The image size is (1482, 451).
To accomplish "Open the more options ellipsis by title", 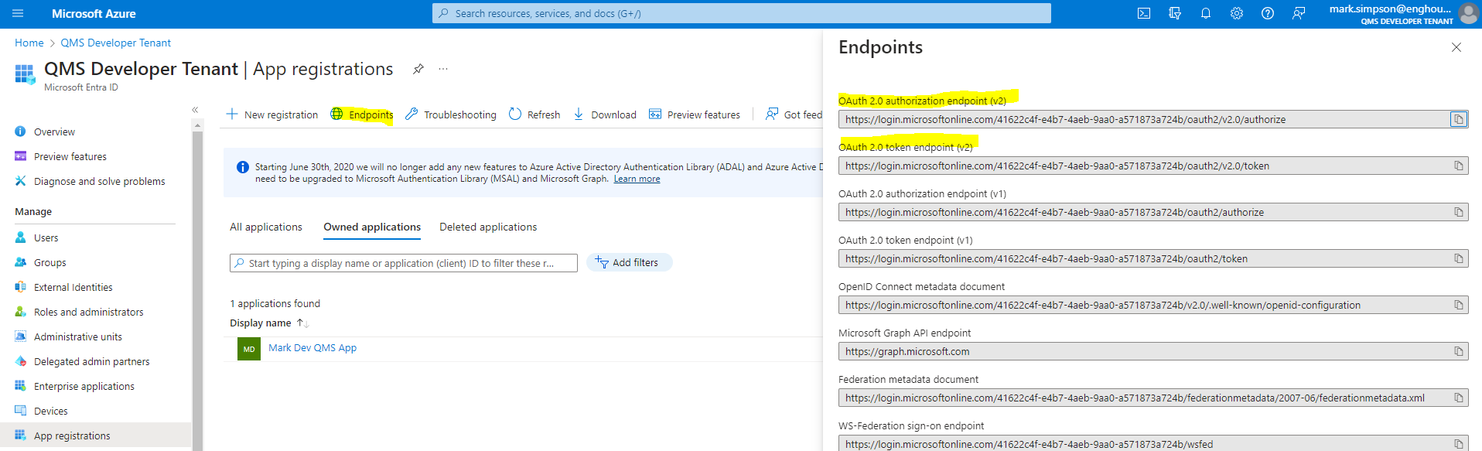I will (x=443, y=69).
